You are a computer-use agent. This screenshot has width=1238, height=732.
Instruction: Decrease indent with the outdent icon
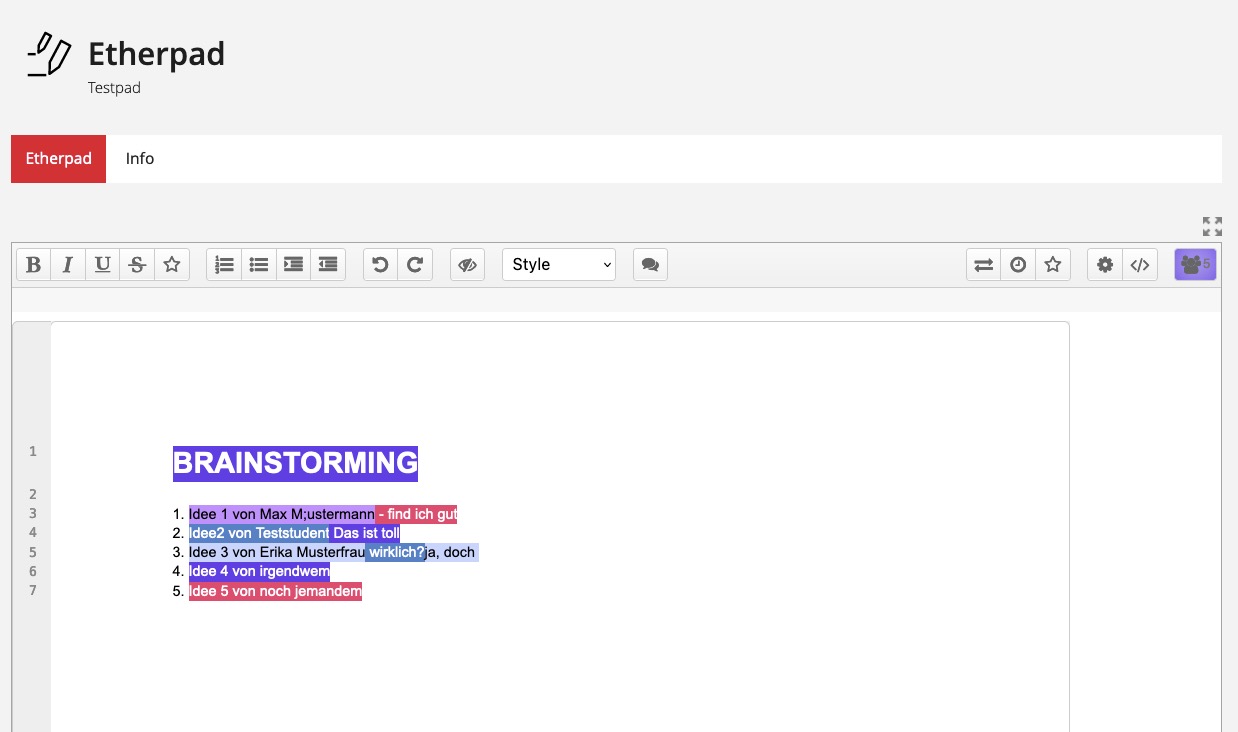tap(328, 265)
